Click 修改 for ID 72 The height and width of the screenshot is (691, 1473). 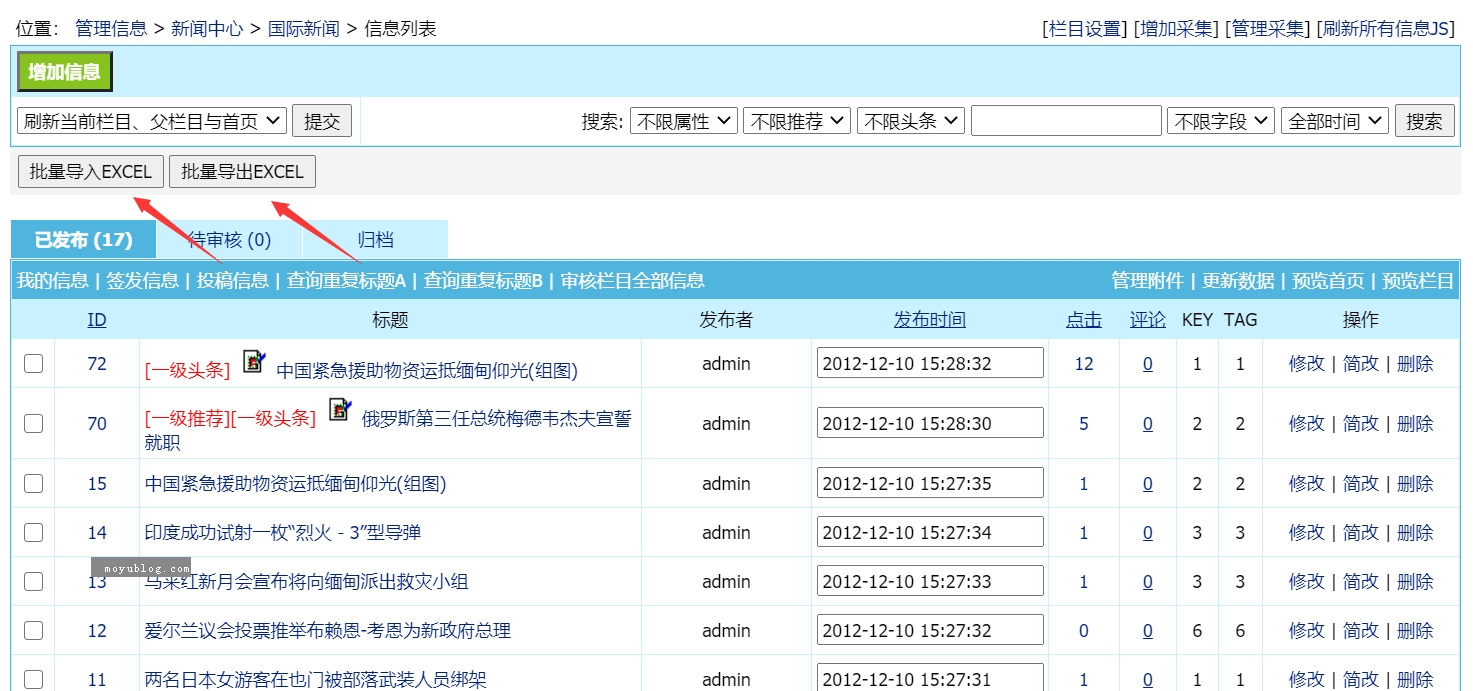click(1307, 363)
